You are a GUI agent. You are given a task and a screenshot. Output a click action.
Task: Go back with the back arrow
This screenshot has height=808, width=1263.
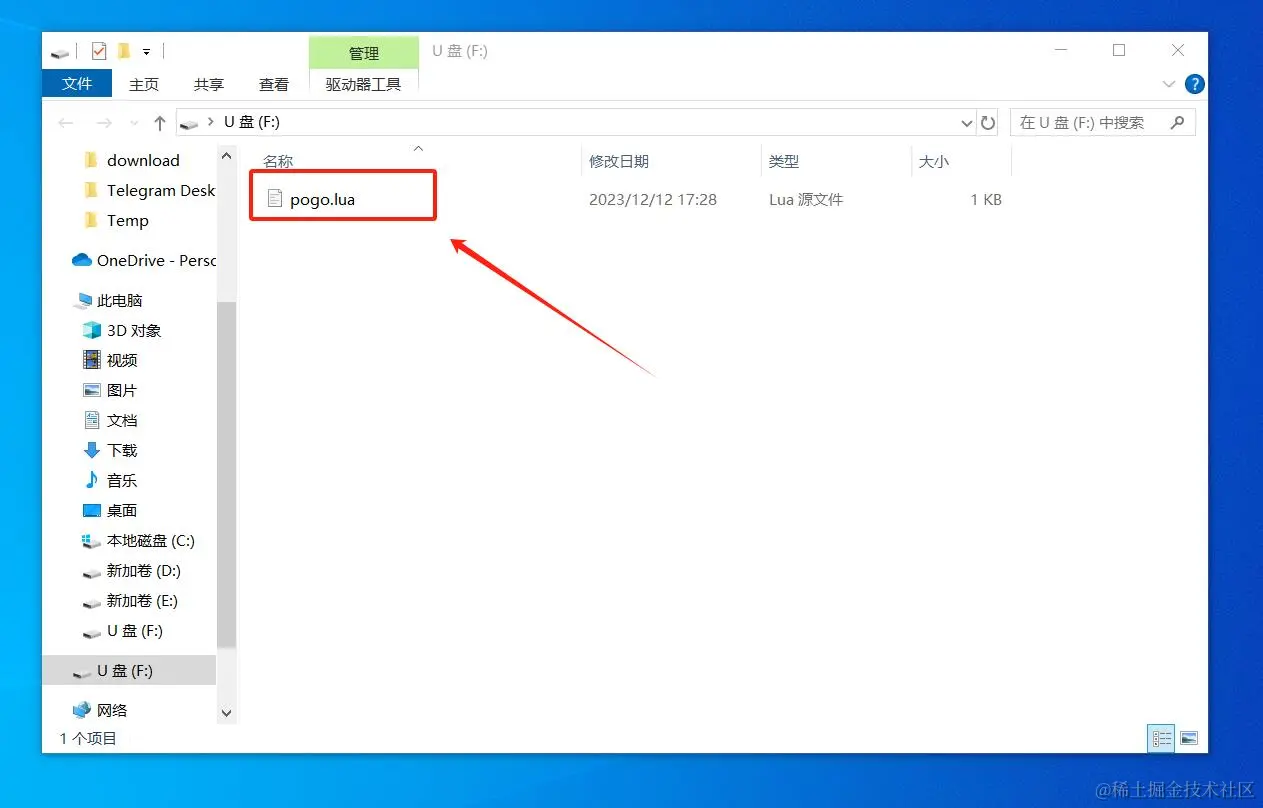coord(66,123)
